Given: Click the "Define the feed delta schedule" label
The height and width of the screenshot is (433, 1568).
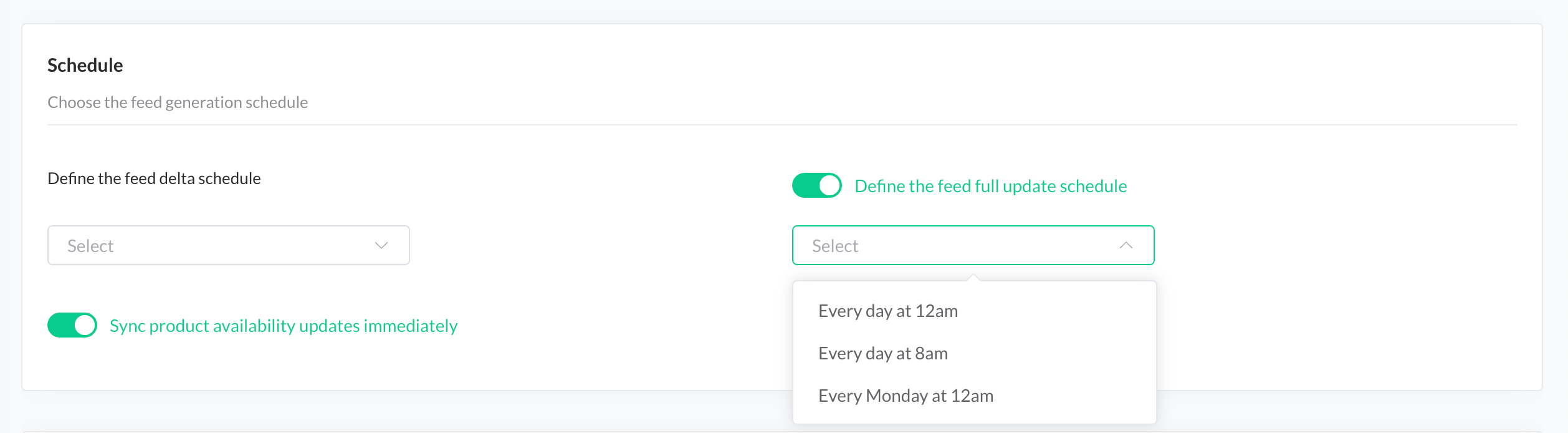Looking at the screenshot, I should (x=154, y=179).
